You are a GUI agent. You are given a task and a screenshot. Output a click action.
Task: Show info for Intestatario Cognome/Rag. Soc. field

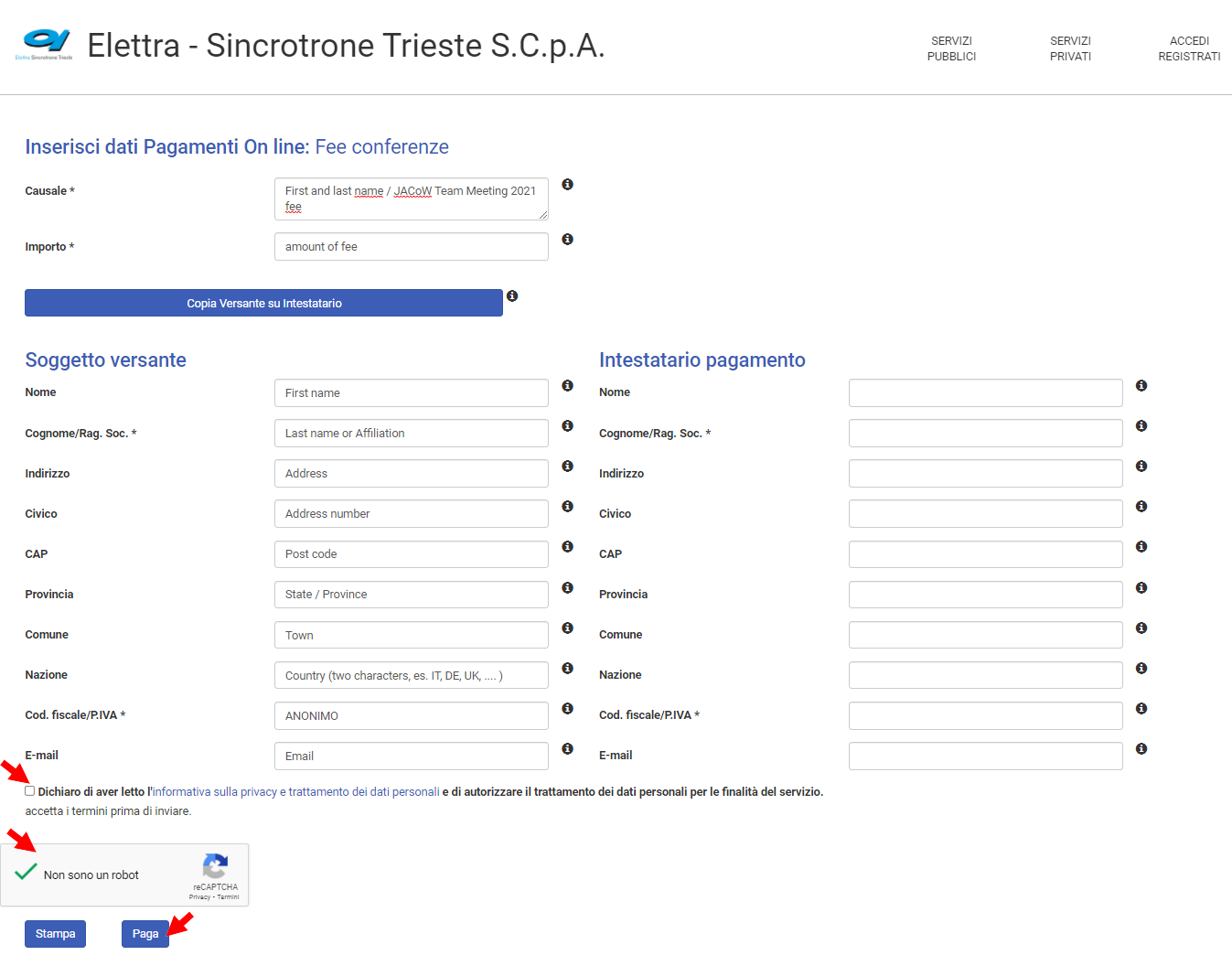click(x=1141, y=426)
